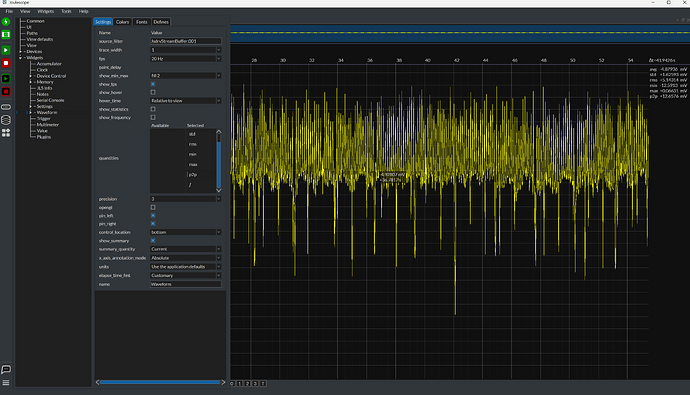Open the x_axis_annotation_mode dropdown showing Absolute

tap(185, 258)
